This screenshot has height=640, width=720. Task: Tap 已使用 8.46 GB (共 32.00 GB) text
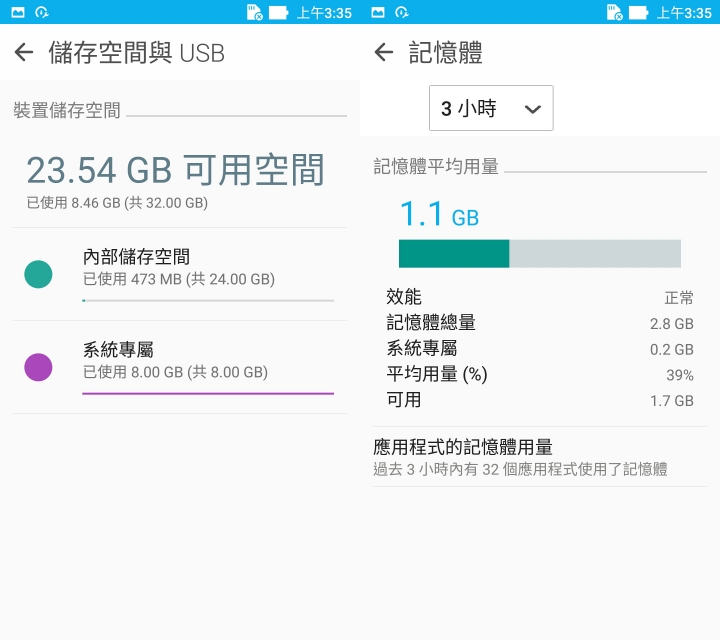click(117, 202)
